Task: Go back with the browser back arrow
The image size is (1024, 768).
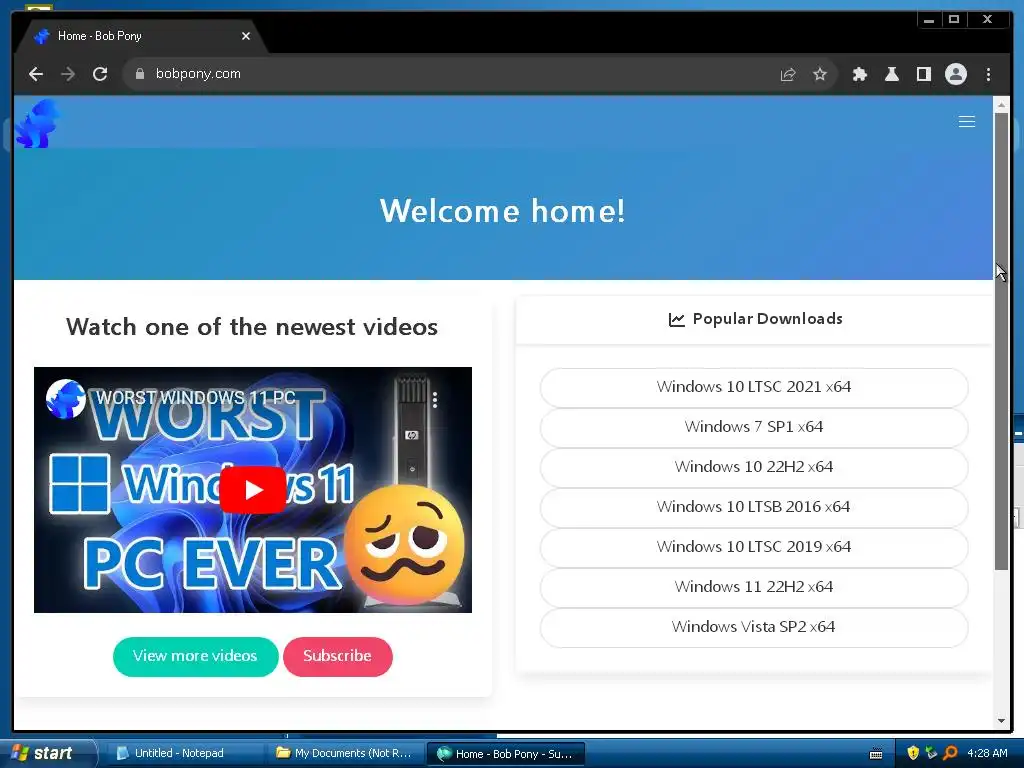Action: [36, 74]
